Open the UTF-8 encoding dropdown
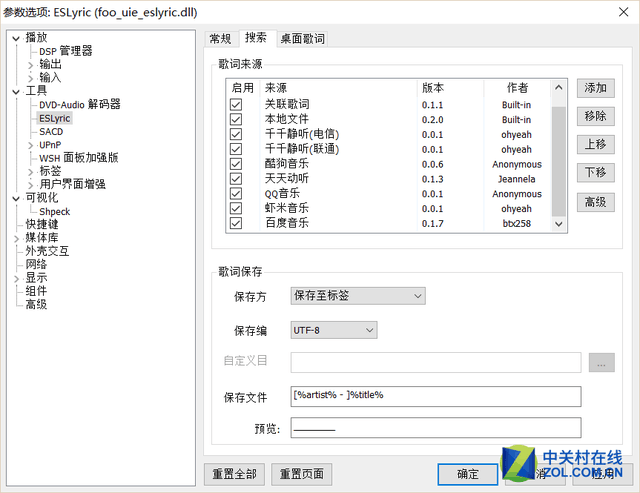 pos(333,330)
